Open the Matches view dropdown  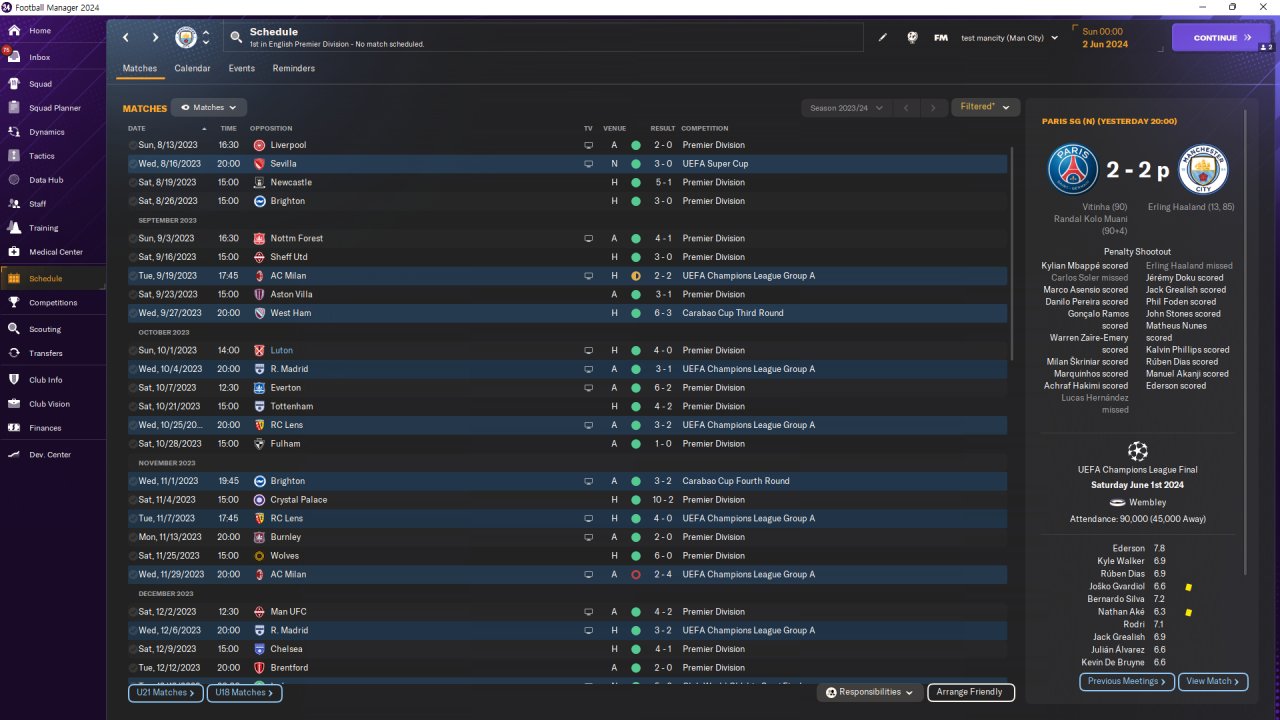pos(209,107)
